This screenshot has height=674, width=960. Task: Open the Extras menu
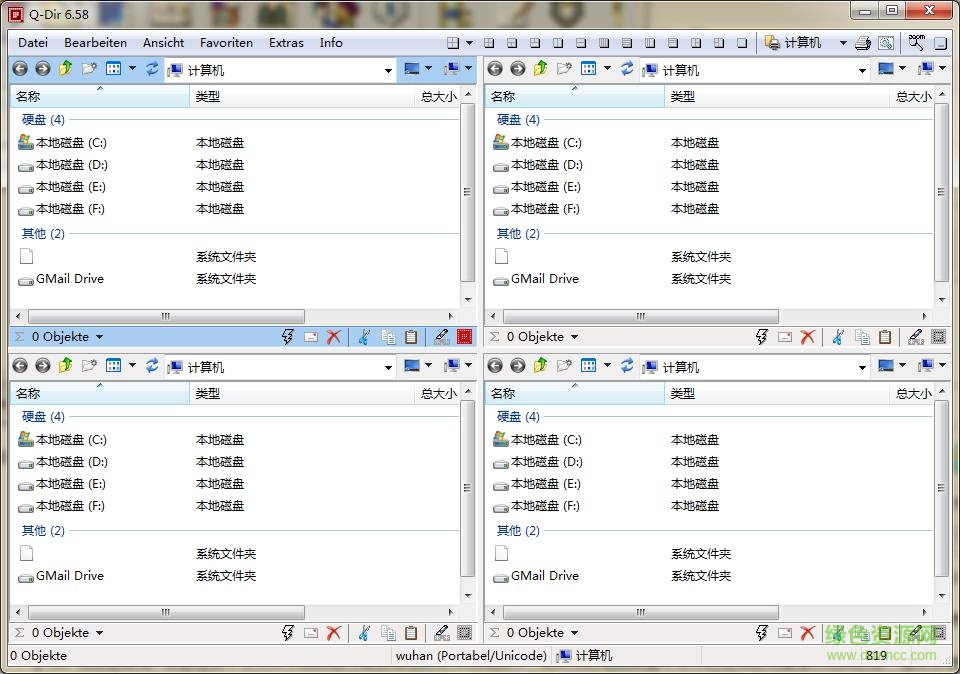286,42
